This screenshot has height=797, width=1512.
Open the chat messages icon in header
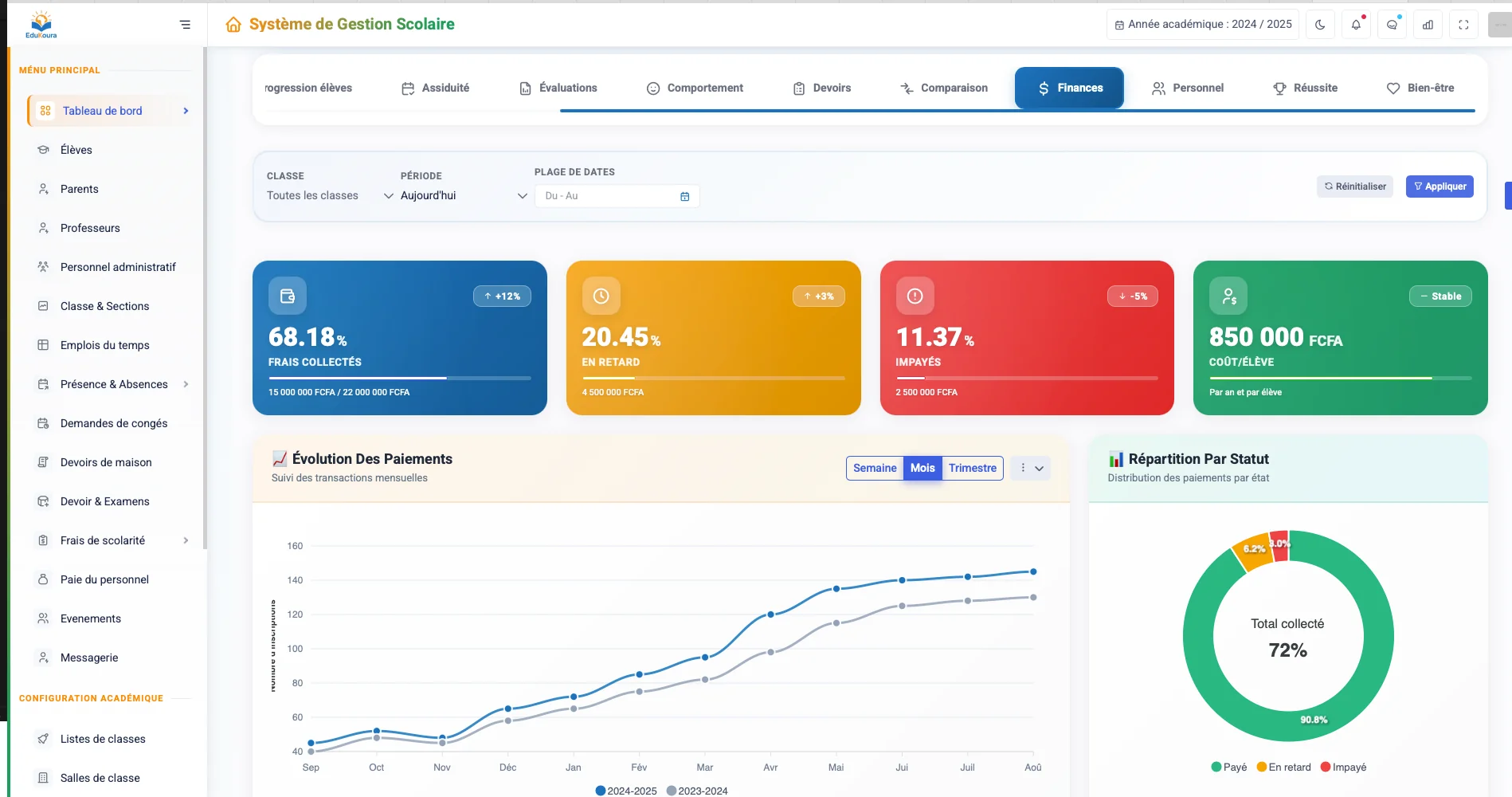[x=1392, y=25]
